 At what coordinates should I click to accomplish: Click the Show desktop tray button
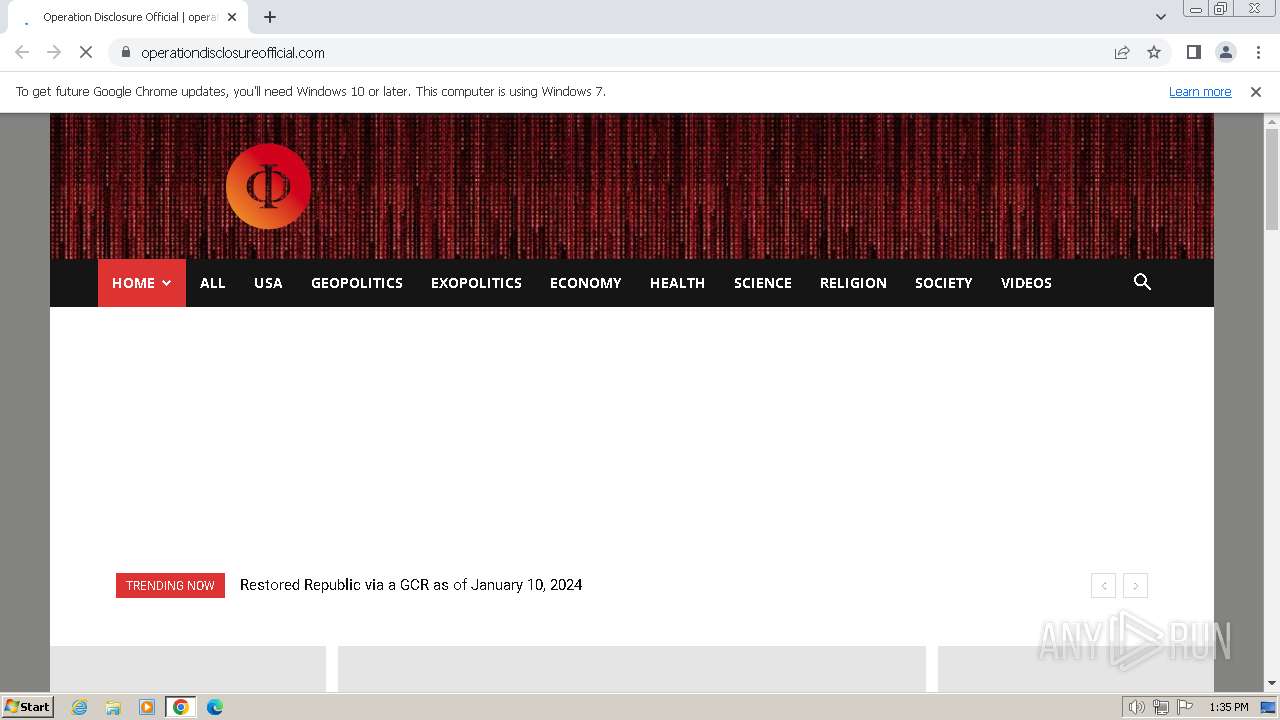[1268, 707]
